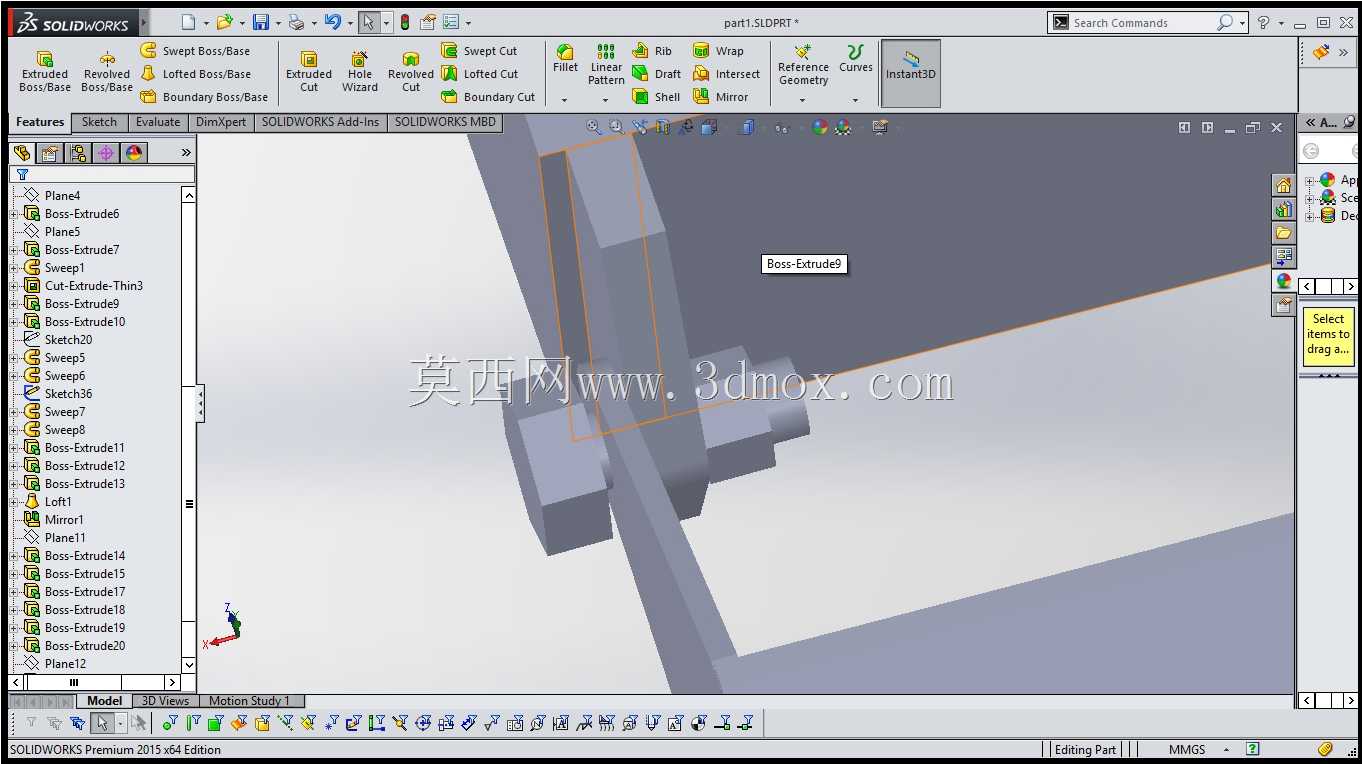The image size is (1362, 764).
Task: Select the Linear Pattern tool
Action: tap(606, 64)
